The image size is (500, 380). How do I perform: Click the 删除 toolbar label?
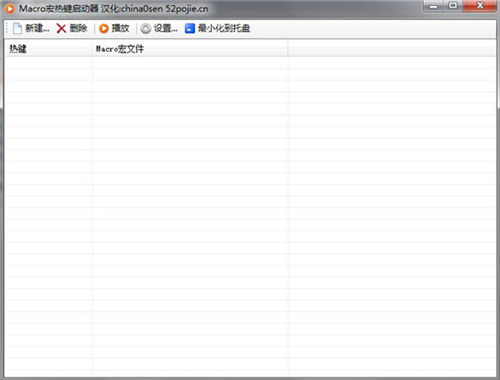(x=78, y=28)
